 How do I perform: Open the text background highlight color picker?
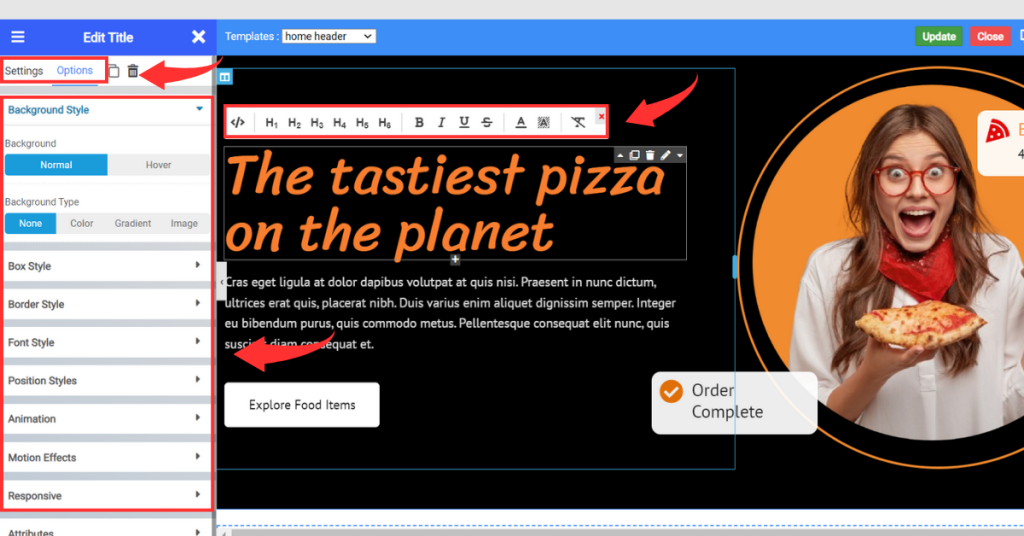(543, 122)
